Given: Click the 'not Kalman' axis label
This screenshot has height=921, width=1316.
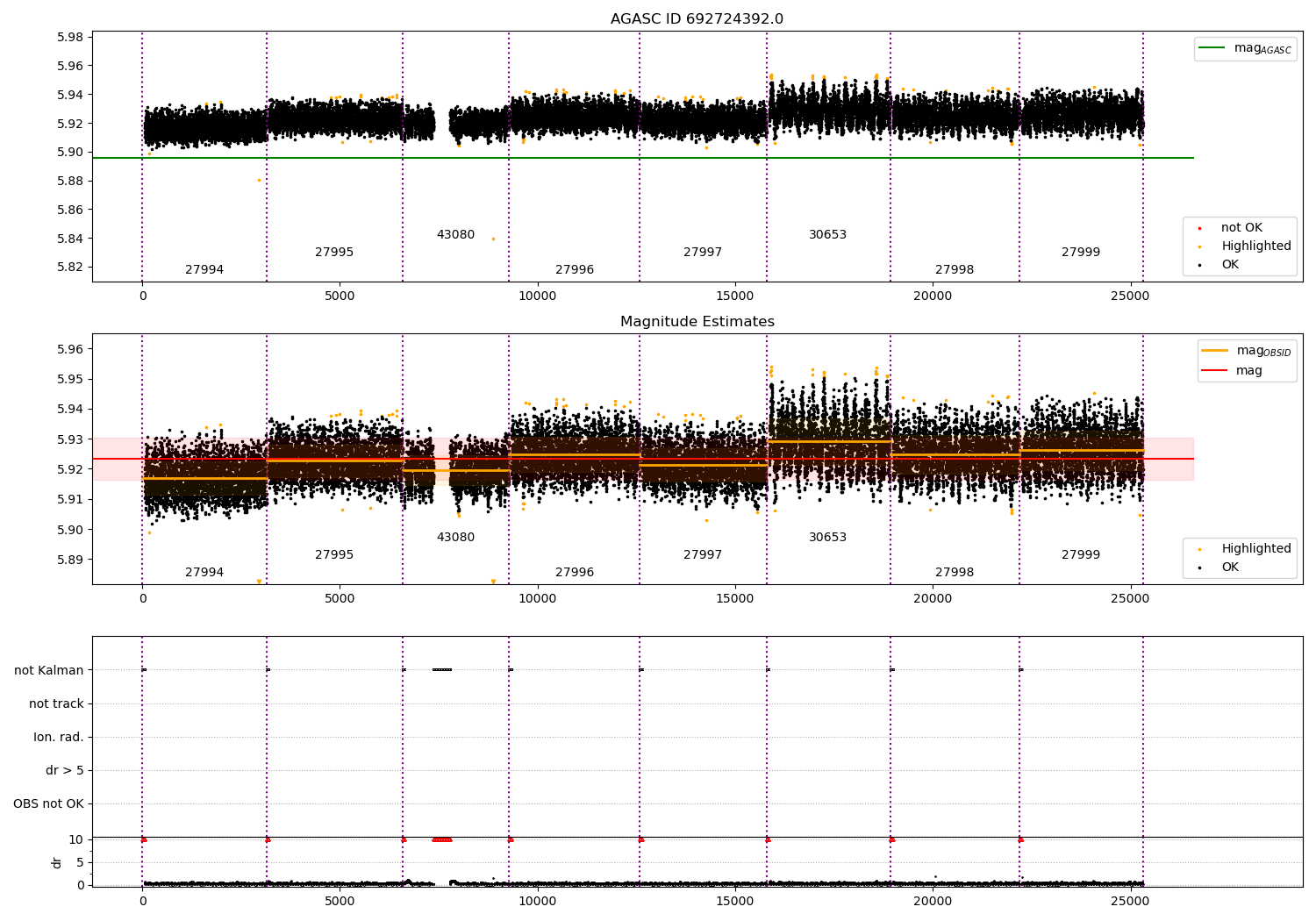Looking at the screenshot, I should [49, 671].
